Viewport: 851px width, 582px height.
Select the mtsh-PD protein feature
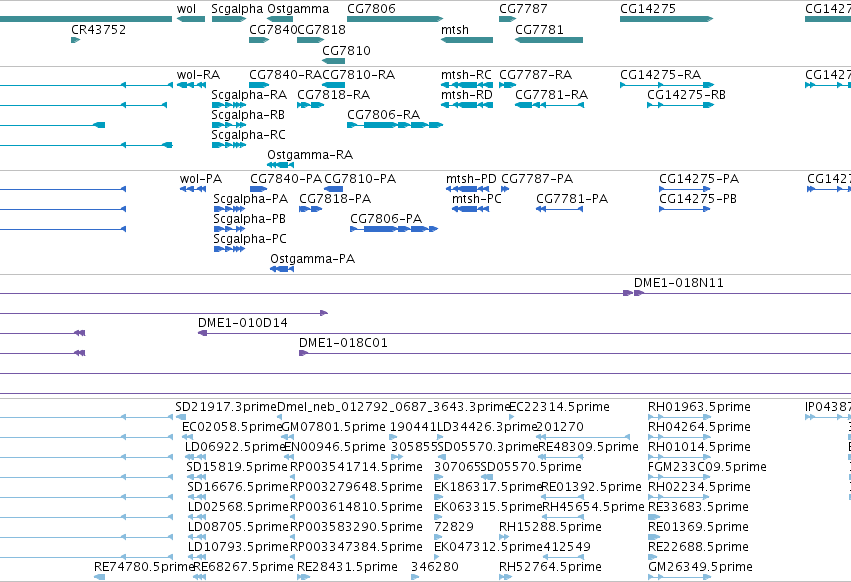pos(467,189)
